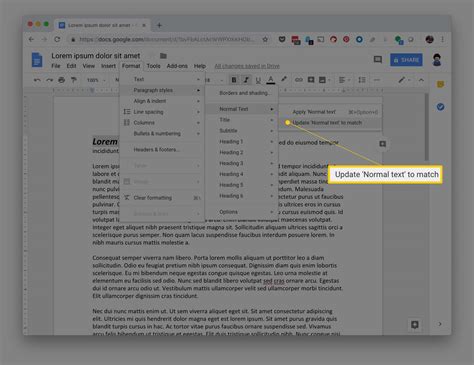Open the View menu
The width and height of the screenshot is (474, 365).
click(89, 66)
